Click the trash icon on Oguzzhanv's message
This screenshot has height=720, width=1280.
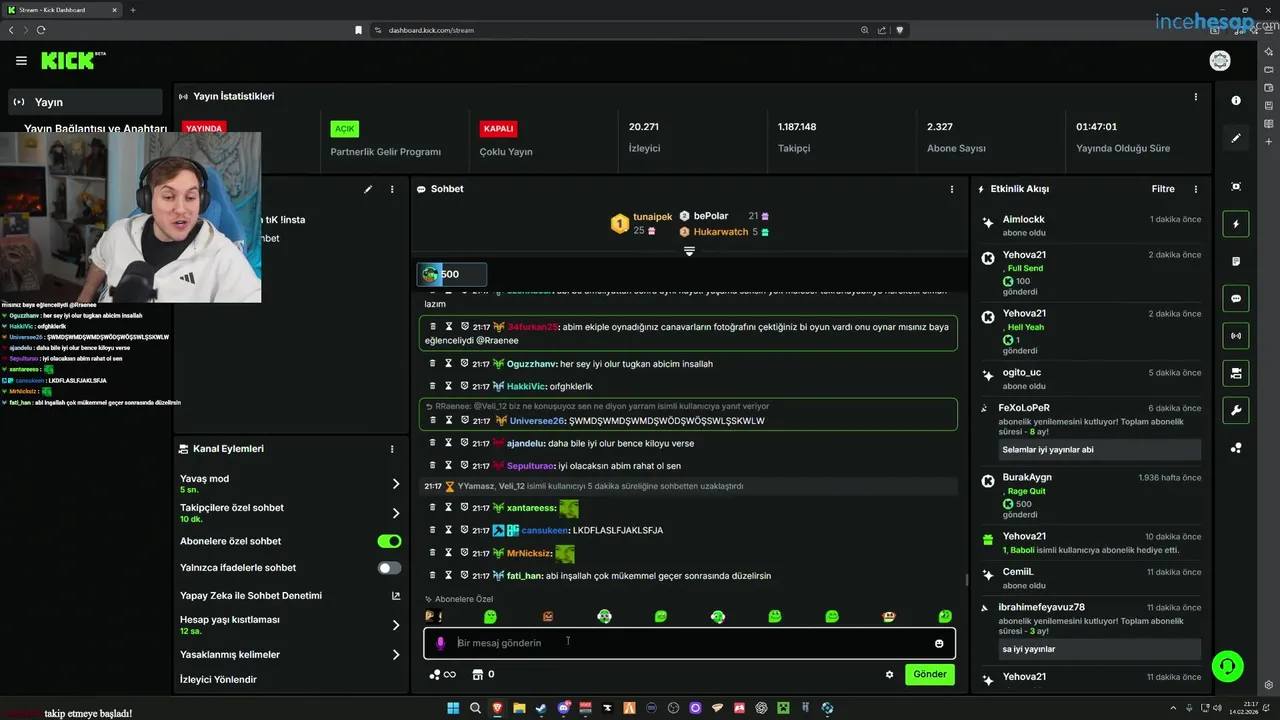[432, 364]
